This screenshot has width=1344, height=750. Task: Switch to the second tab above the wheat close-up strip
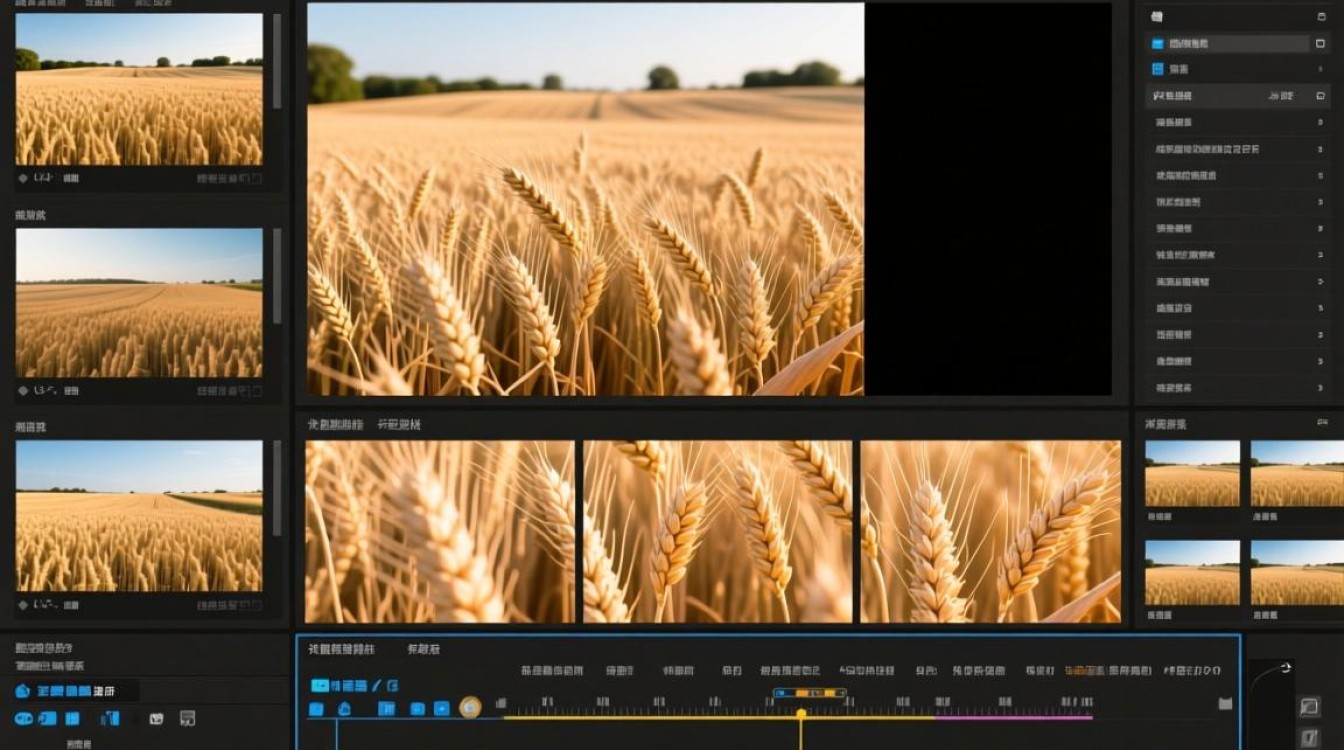click(399, 425)
